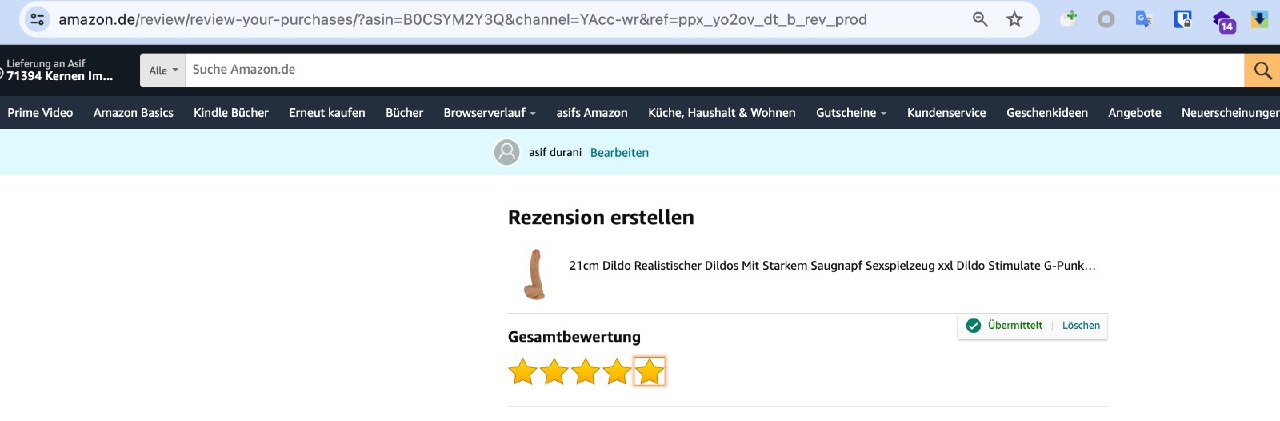Click the yellow download arrow extension icon
1280x421 pixels.
[1259, 19]
